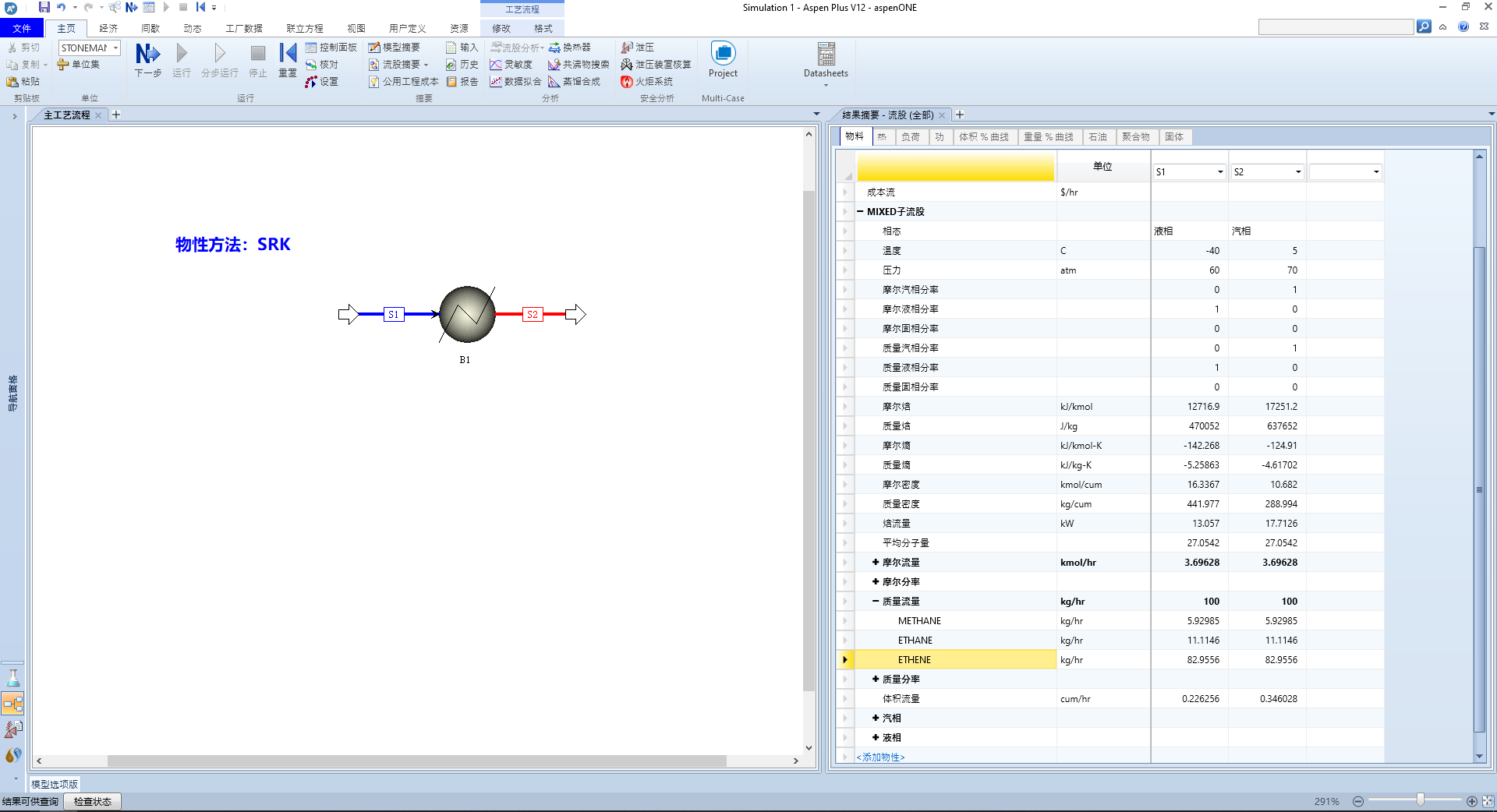The height and width of the screenshot is (812, 1497).
Task: Open Heat Exchanger (换热器) analysis
Action: (x=569, y=48)
